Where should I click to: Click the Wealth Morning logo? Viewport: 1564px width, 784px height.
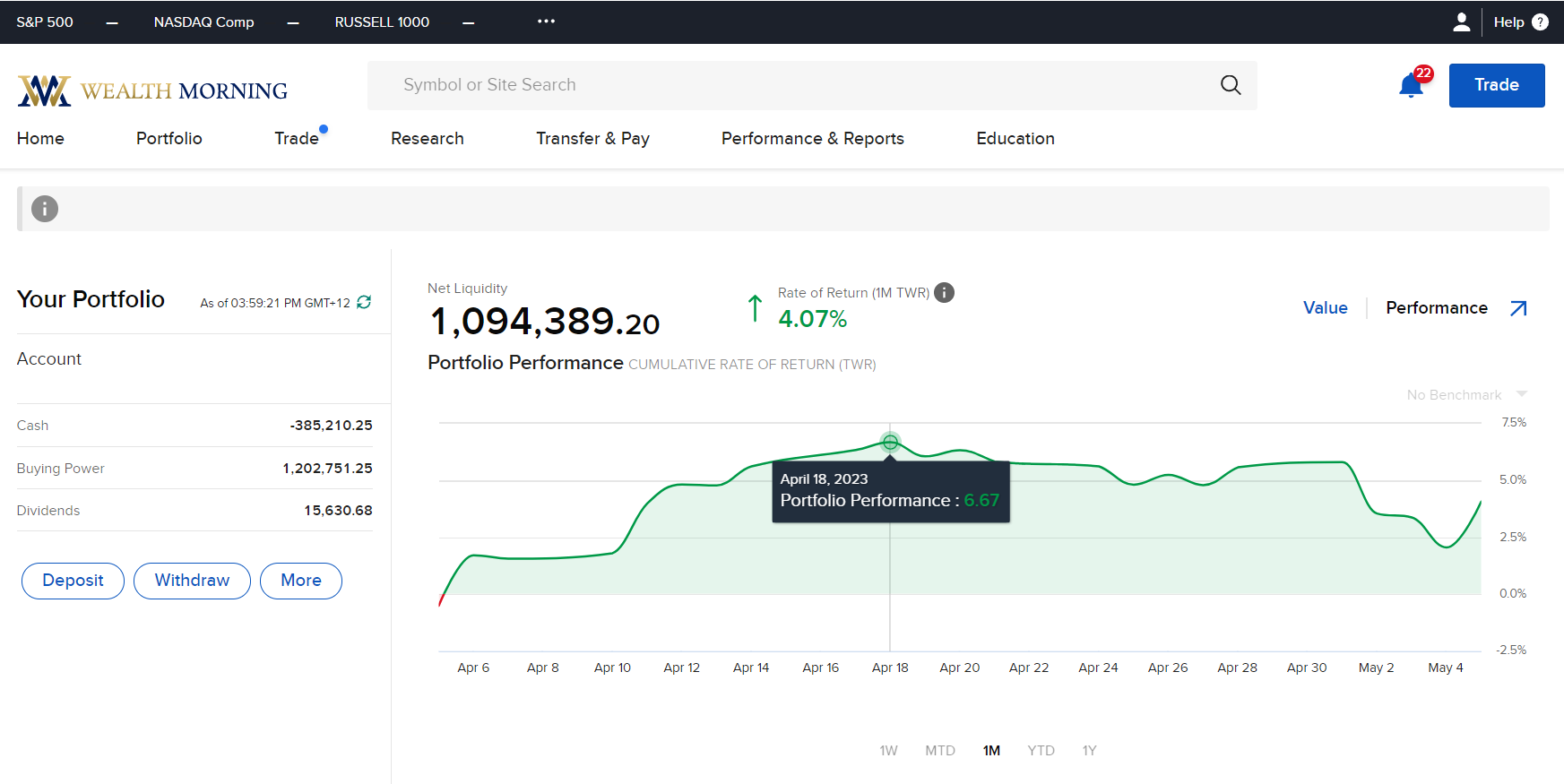coord(152,90)
